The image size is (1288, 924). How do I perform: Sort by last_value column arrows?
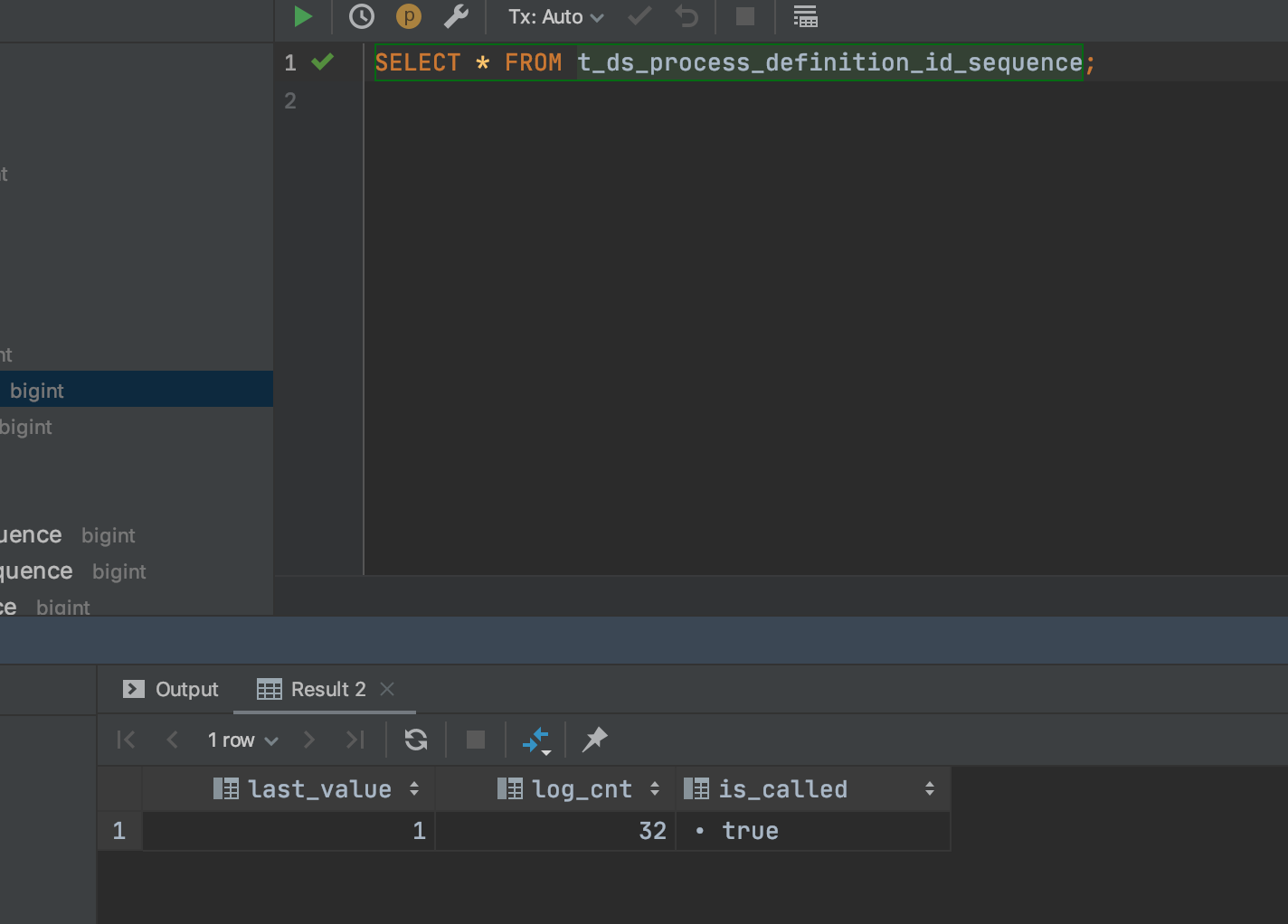(x=414, y=789)
